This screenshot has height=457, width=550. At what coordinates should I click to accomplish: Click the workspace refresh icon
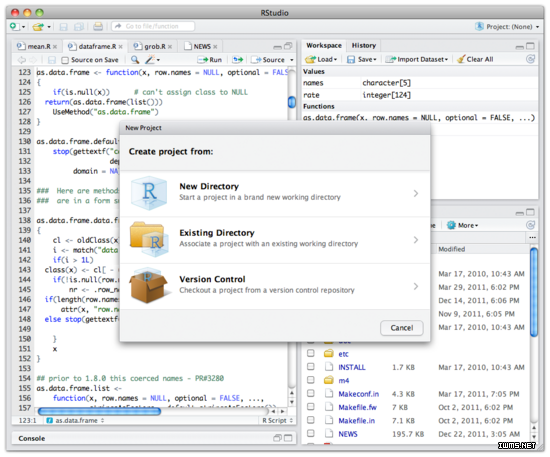pos(530,59)
